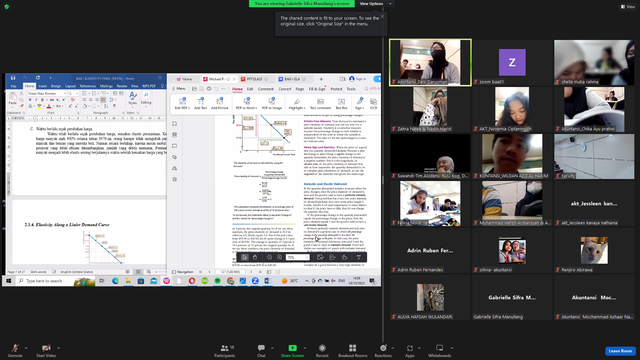
Task: Click the OCR tool in WPS PDF
Action: [x=373, y=103]
